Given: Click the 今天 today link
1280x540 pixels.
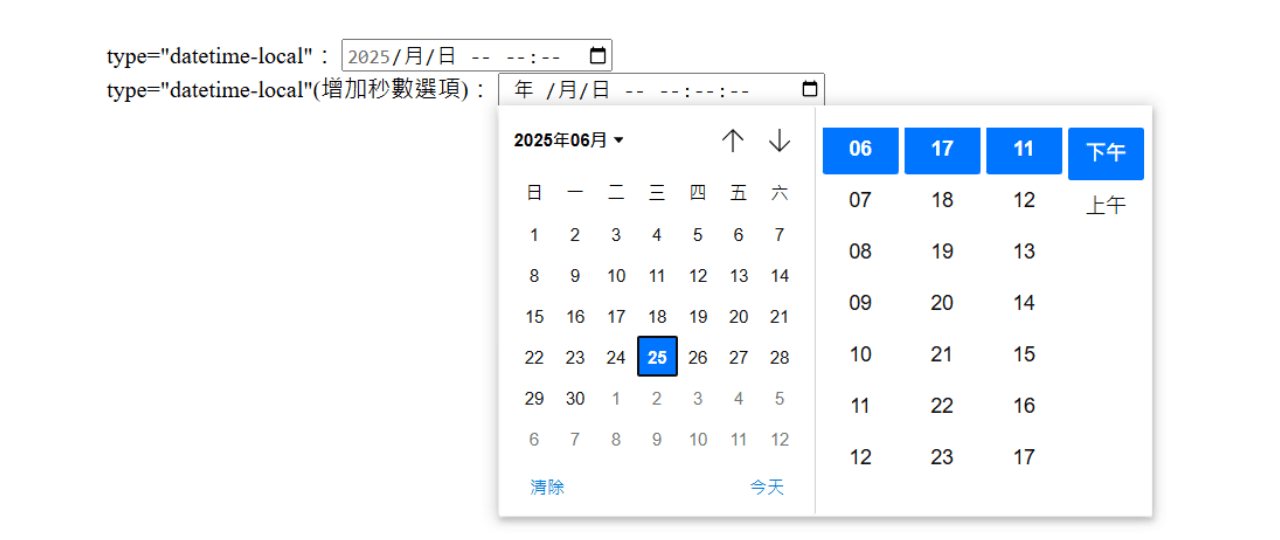Looking at the screenshot, I should [767, 487].
